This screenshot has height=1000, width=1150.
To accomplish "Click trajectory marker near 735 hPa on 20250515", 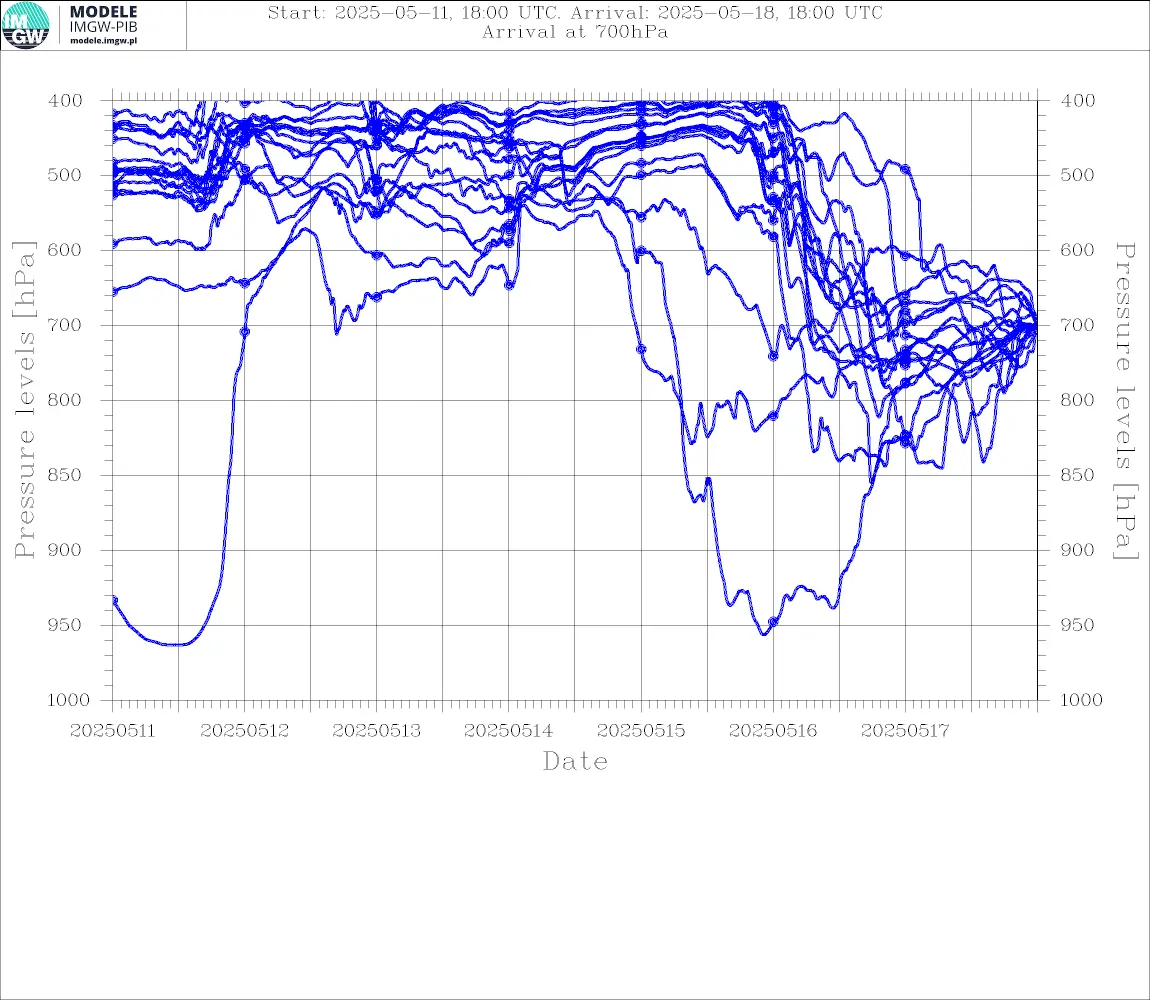I will click(x=641, y=349).
